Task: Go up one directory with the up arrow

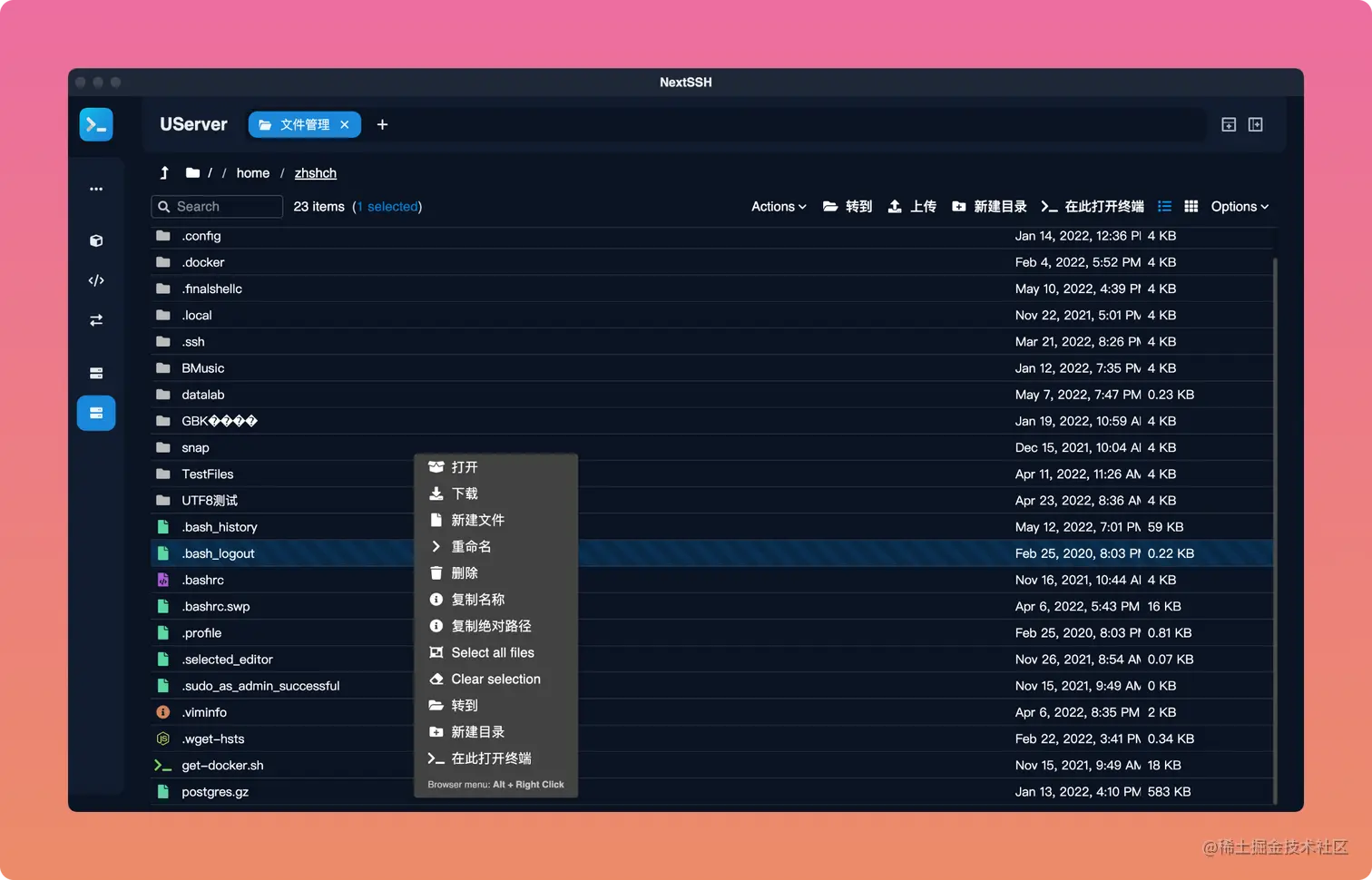Action: coord(164,172)
